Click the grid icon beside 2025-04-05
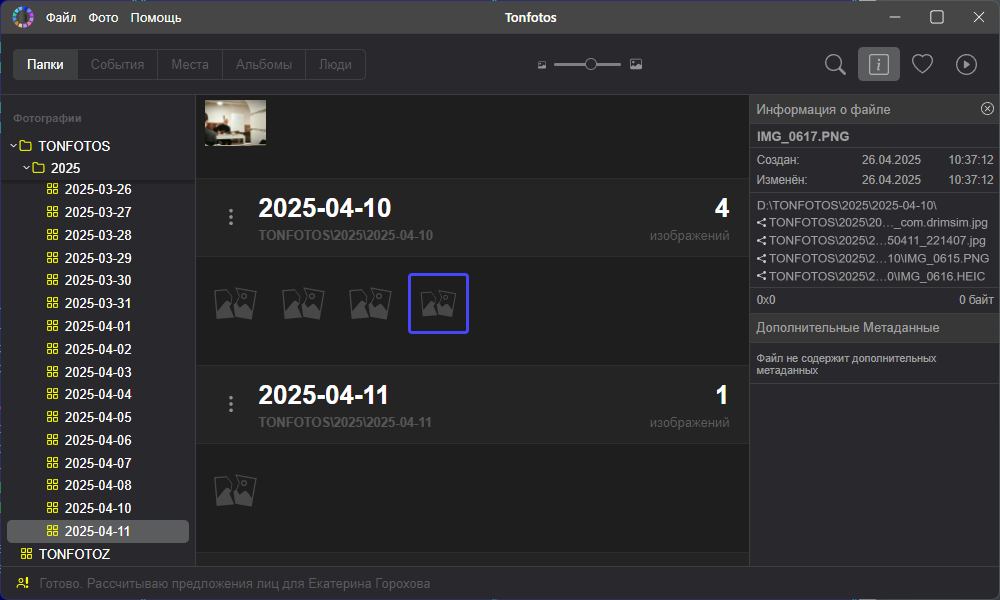Screen dimensions: 1000x600 tap(52, 417)
